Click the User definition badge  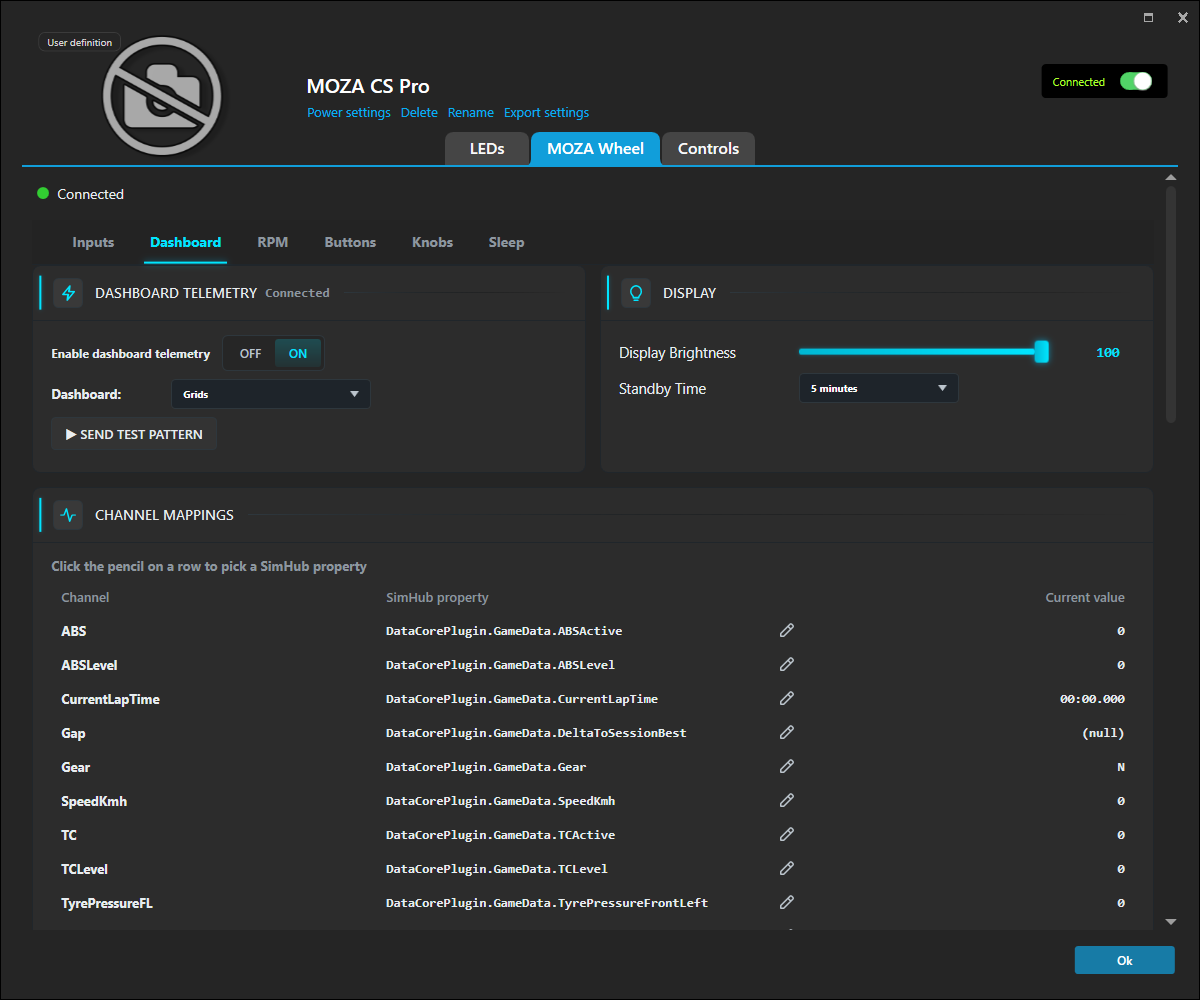pyautogui.click(x=80, y=42)
